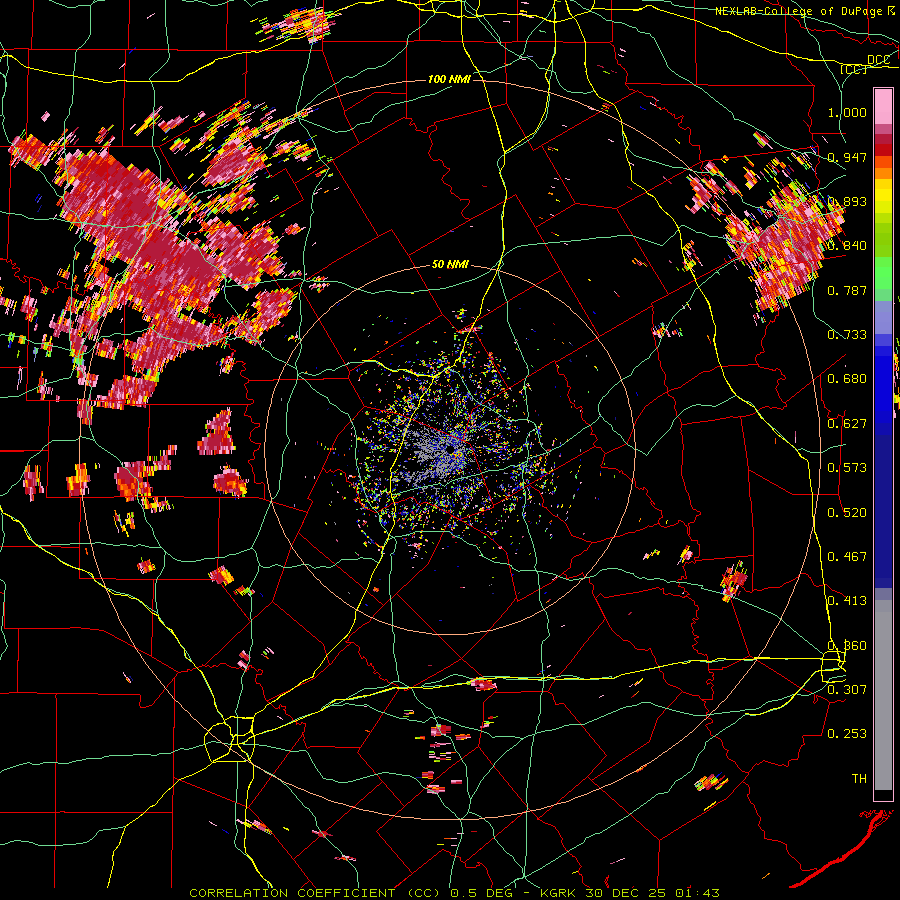This screenshot has width=900, height=900.
Task: Select the 0.520 scale value
Action: [847, 512]
